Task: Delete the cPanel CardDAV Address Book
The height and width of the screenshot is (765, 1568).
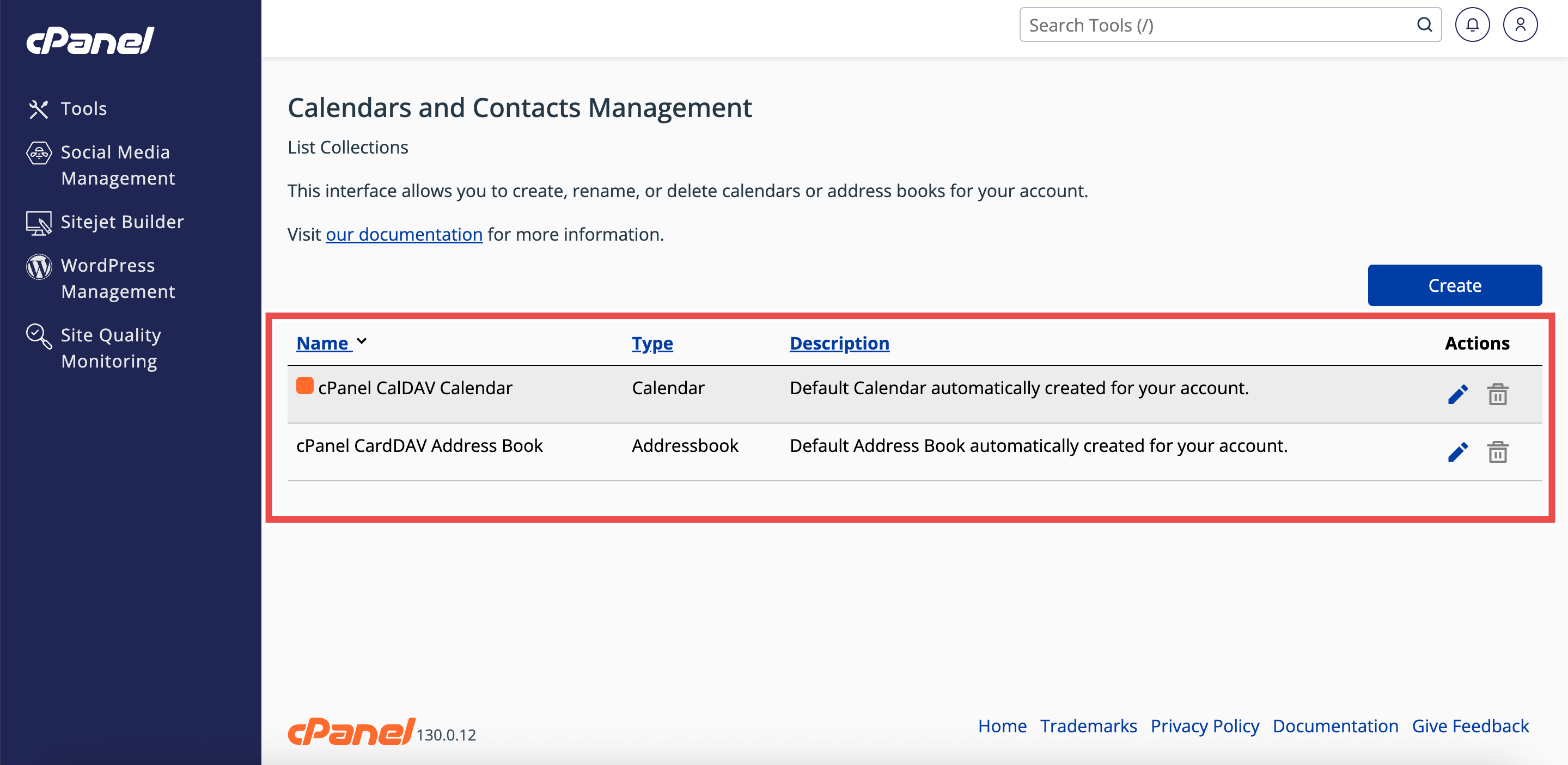Action: [1497, 452]
